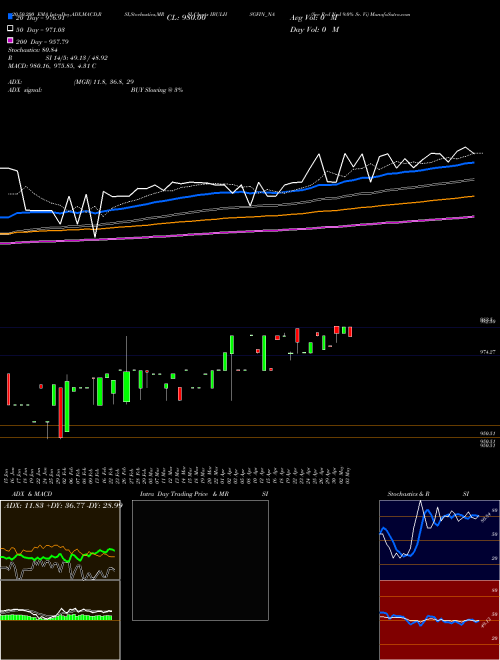500x660 pixels.
Task: Click the 'Intra Day Trading Price & MR' title
Action: [x=184, y=494]
